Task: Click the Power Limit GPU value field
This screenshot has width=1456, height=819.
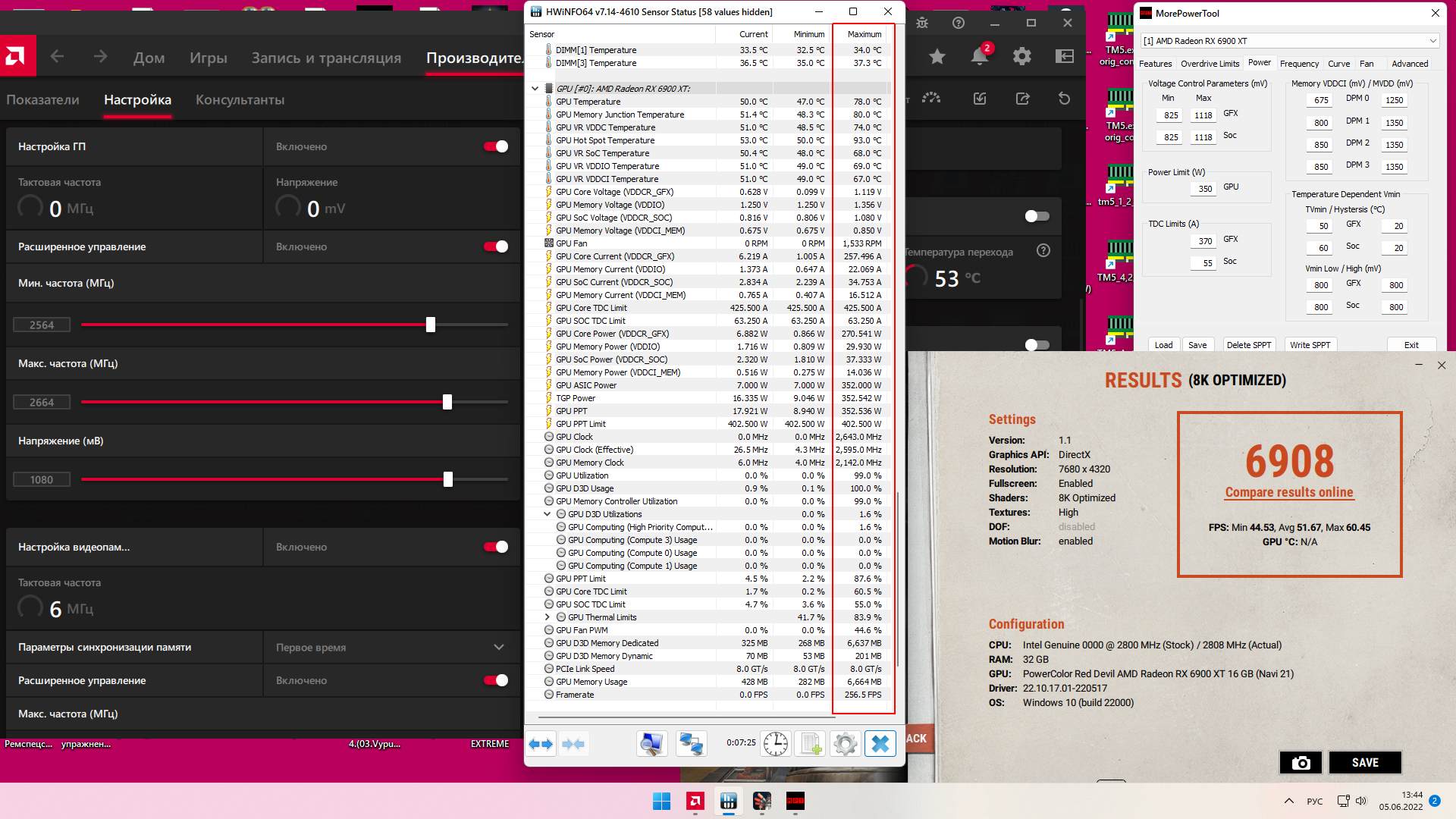Action: click(1204, 189)
